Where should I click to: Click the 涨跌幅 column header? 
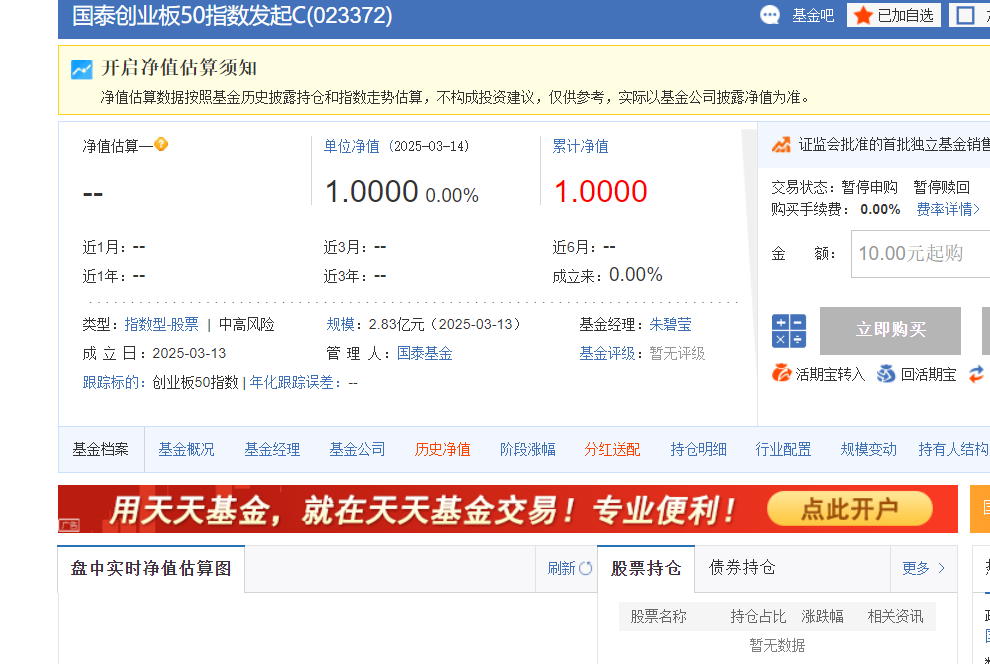[x=822, y=616]
